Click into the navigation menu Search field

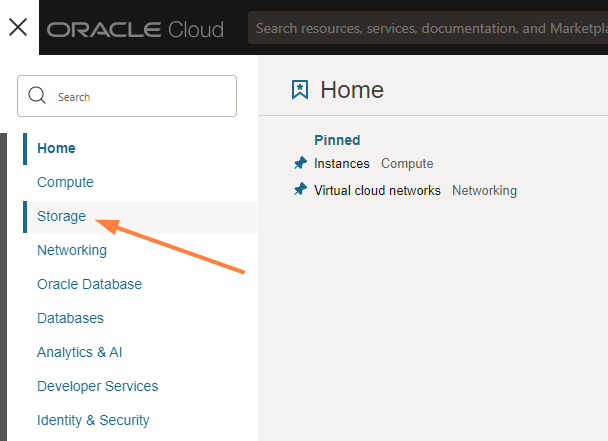(x=140, y=97)
